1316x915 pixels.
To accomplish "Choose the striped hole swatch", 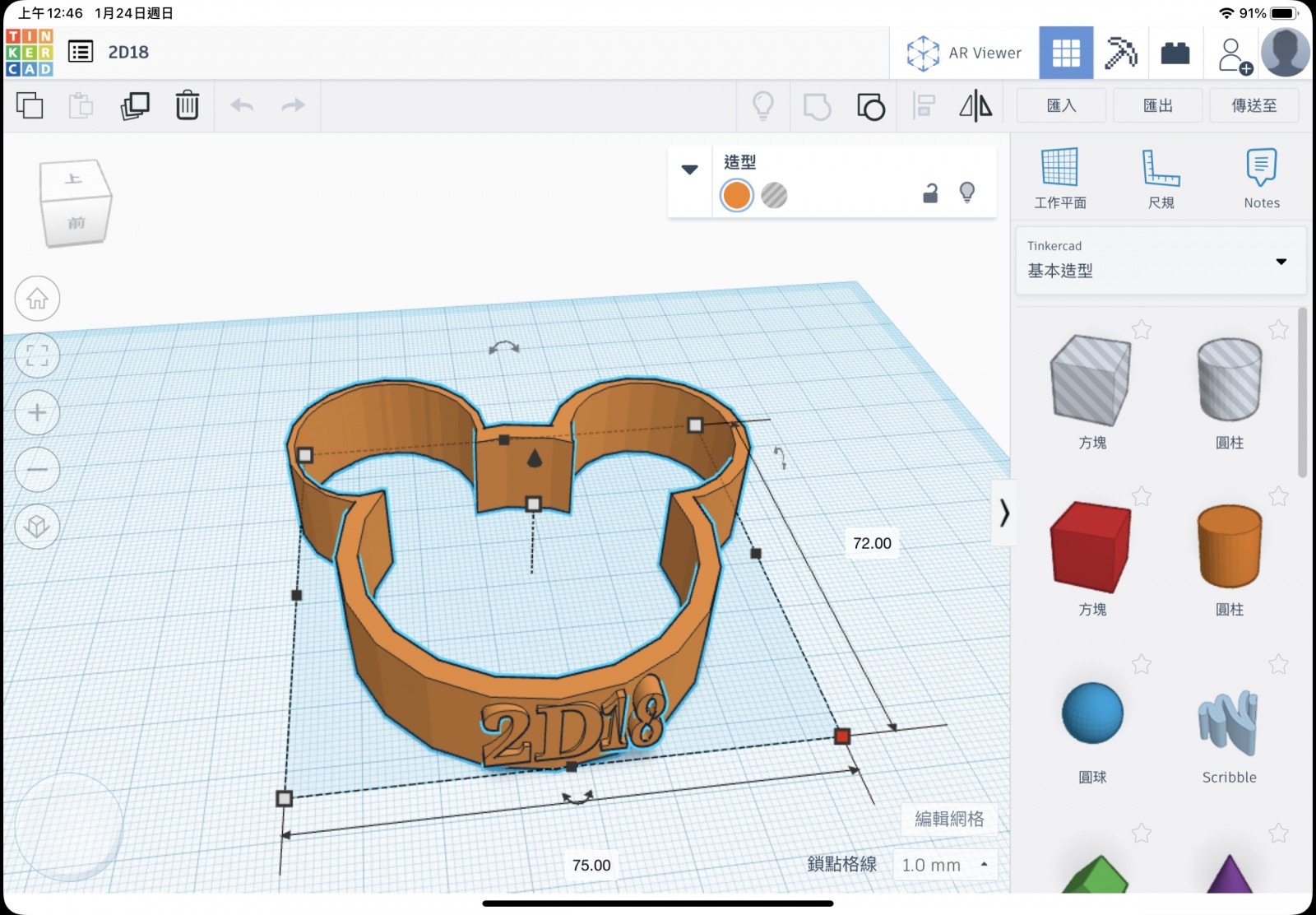I will tap(774, 196).
